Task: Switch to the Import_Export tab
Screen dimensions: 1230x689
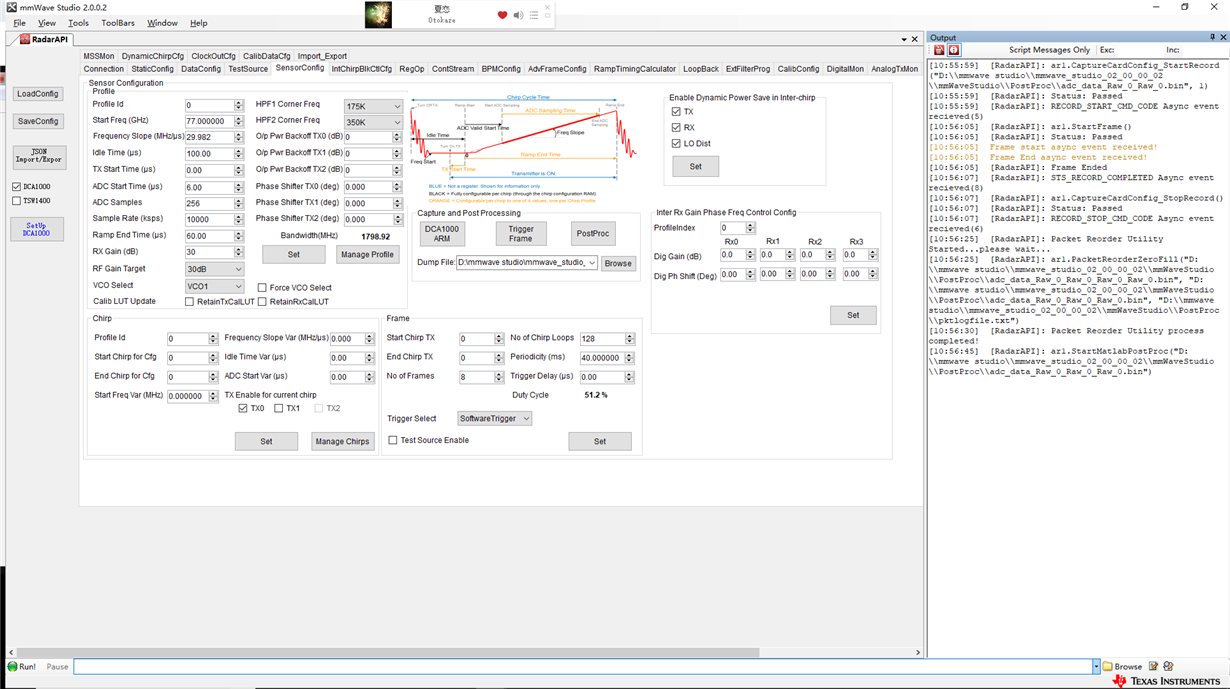Action: (322, 56)
